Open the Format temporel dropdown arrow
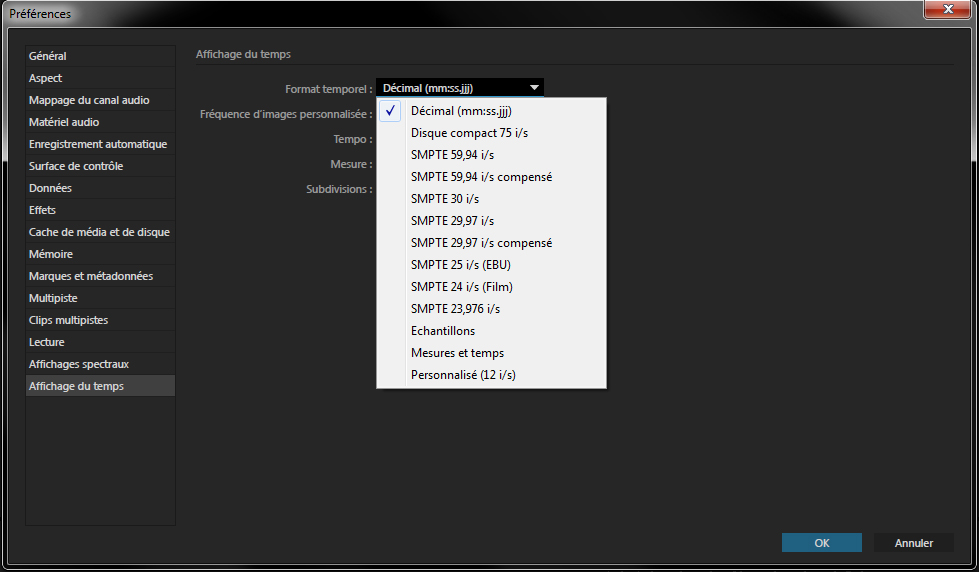979x572 pixels. (x=534, y=88)
